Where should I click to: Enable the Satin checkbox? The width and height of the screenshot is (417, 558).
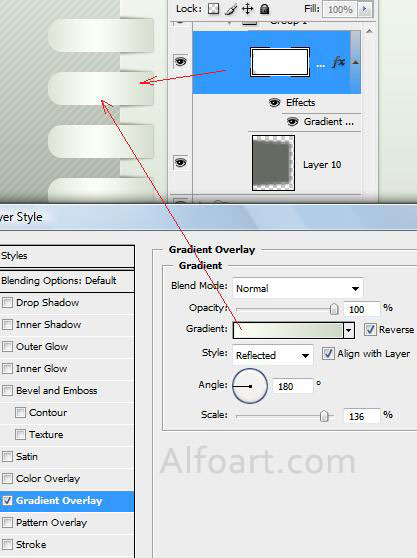click(x=7, y=457)
